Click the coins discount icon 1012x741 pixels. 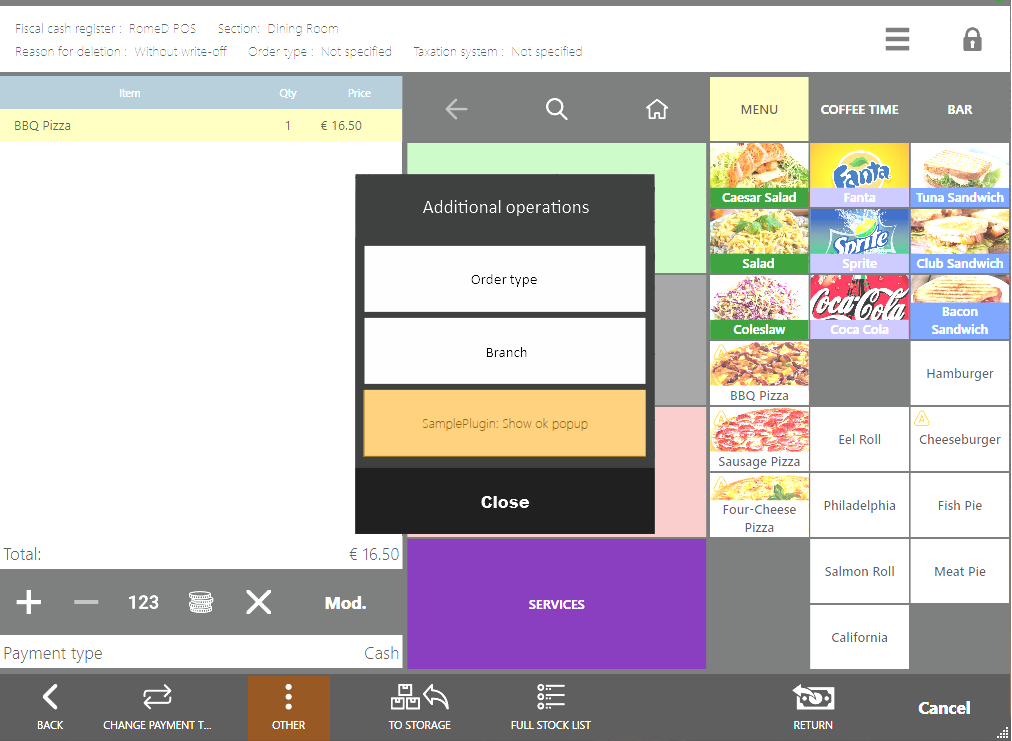click(x=201, y=602)
